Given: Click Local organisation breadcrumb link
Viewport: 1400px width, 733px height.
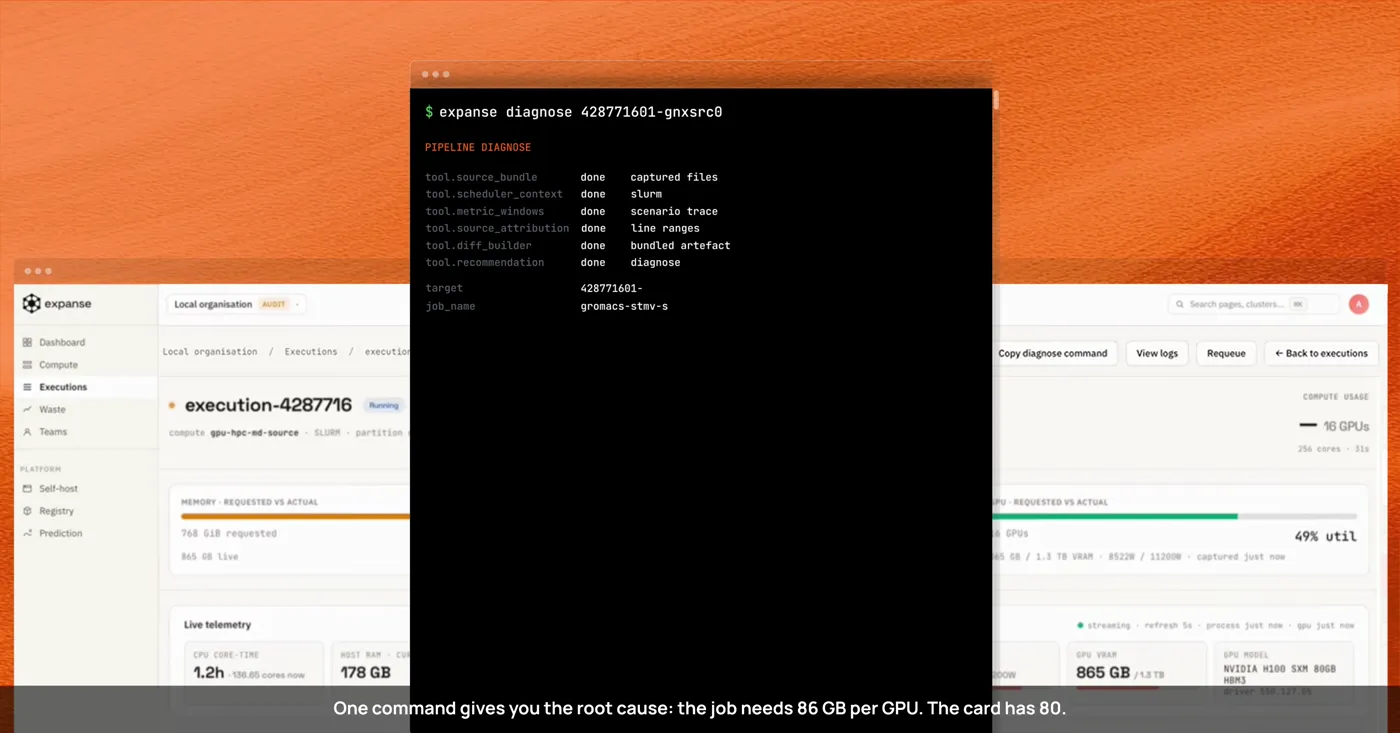Looking at the screenshot, I should coord(210,352).
